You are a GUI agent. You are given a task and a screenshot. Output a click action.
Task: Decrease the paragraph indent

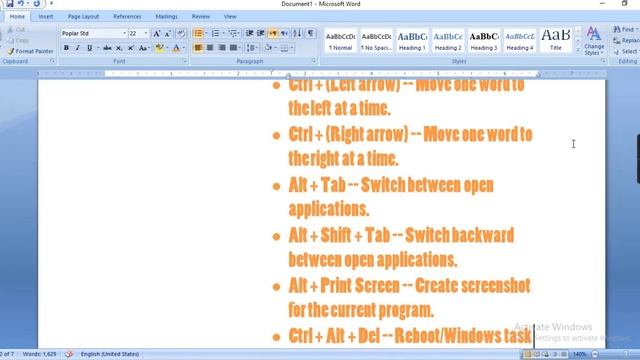tap(249, 33)
